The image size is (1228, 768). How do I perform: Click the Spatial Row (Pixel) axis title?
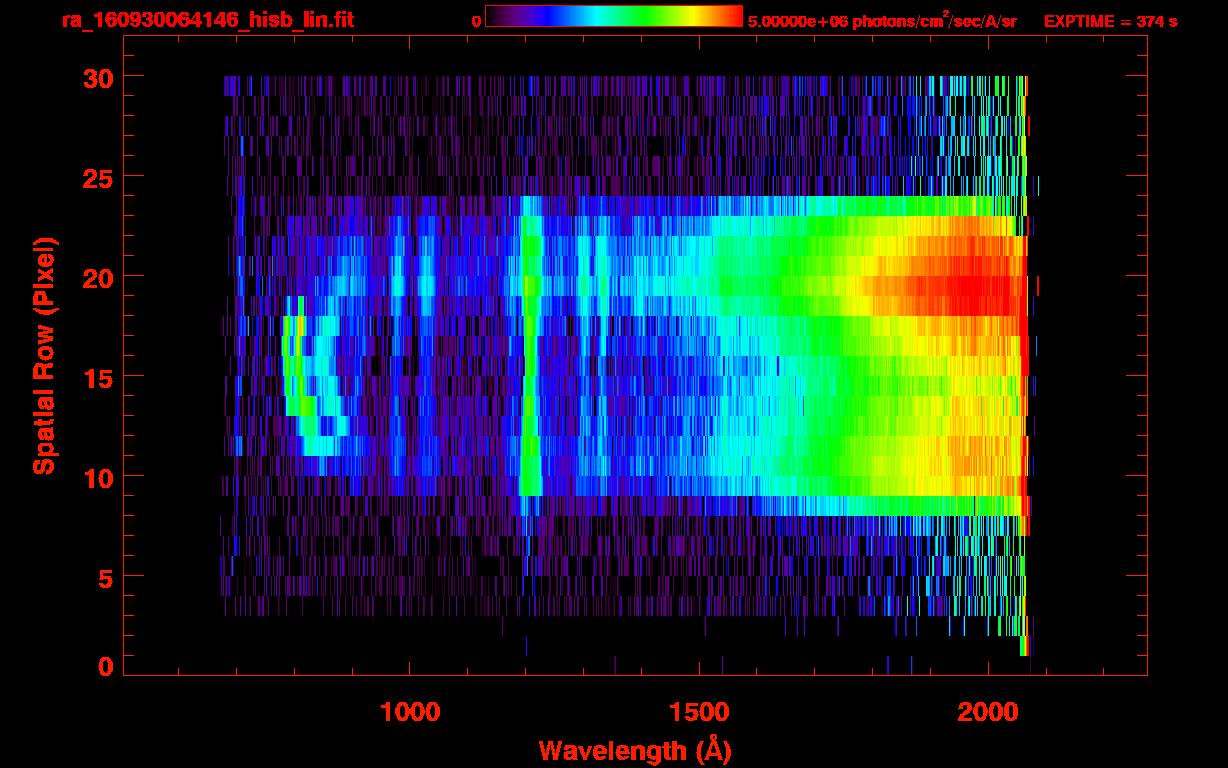[44, 355]
